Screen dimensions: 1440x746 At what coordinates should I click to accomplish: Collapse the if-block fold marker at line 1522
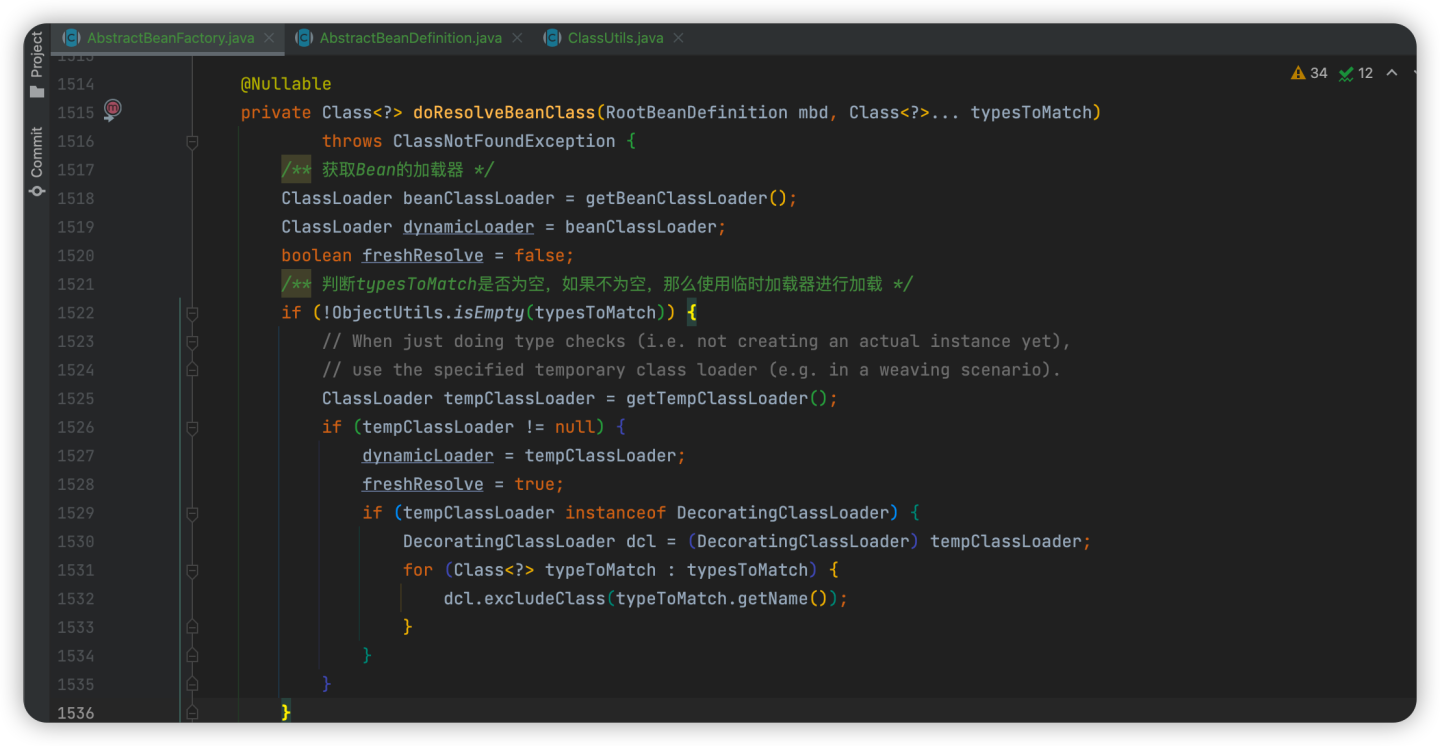[x=191, y=313]
